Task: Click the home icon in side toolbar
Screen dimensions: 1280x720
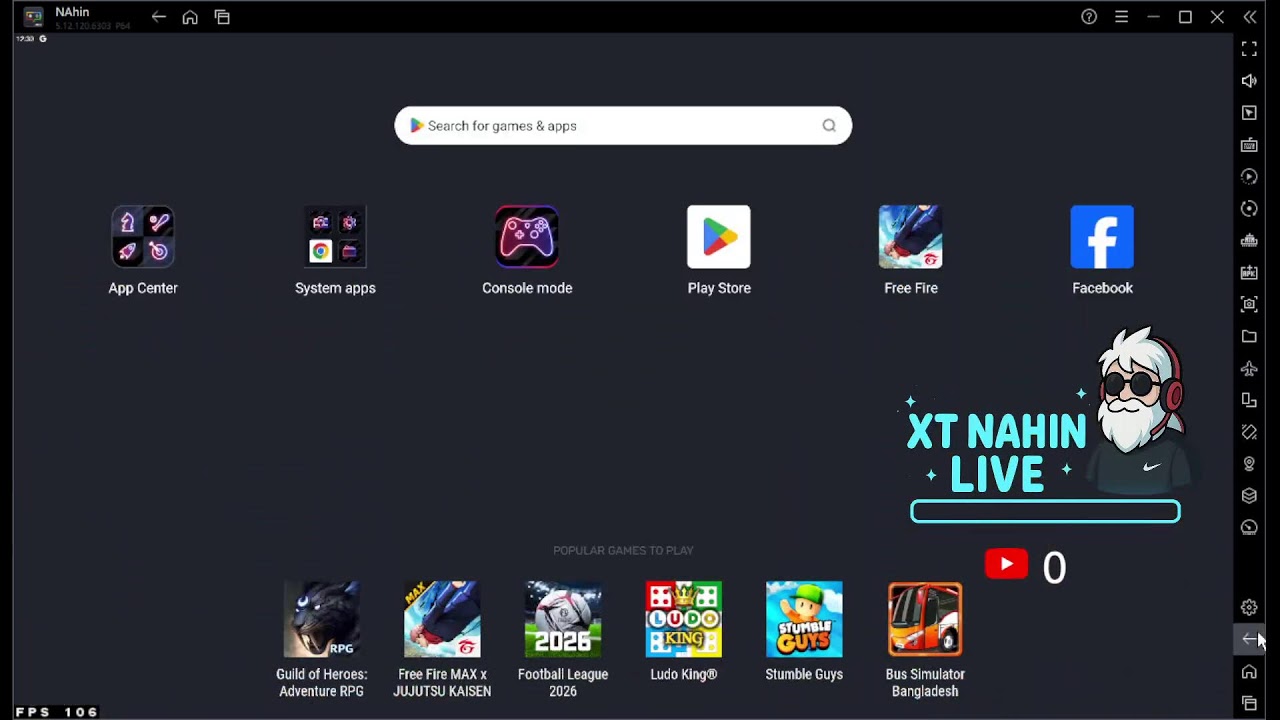Action: tap(1249, 671)
